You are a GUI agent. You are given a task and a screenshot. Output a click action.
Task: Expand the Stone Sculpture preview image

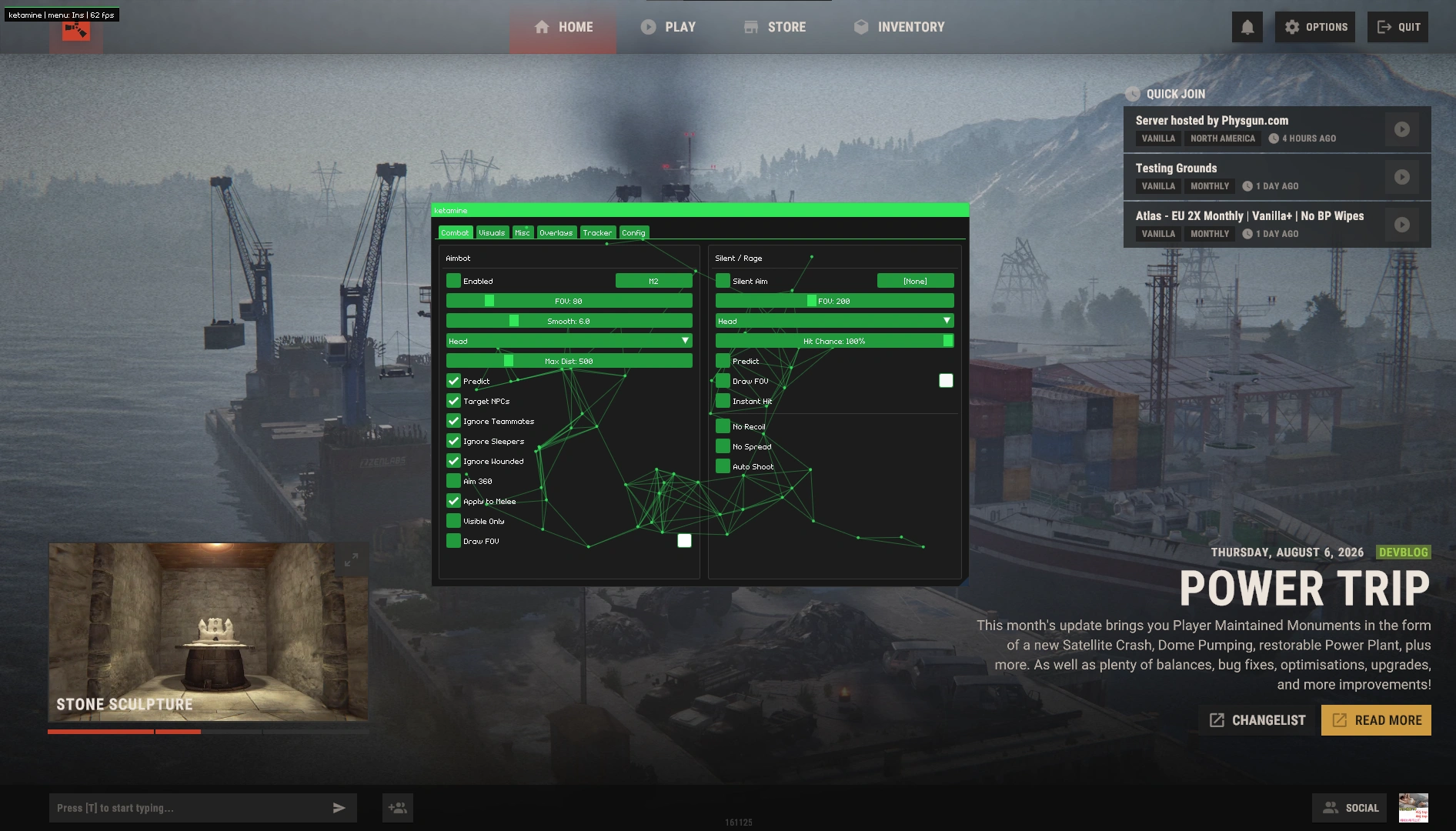coord(351,560)
